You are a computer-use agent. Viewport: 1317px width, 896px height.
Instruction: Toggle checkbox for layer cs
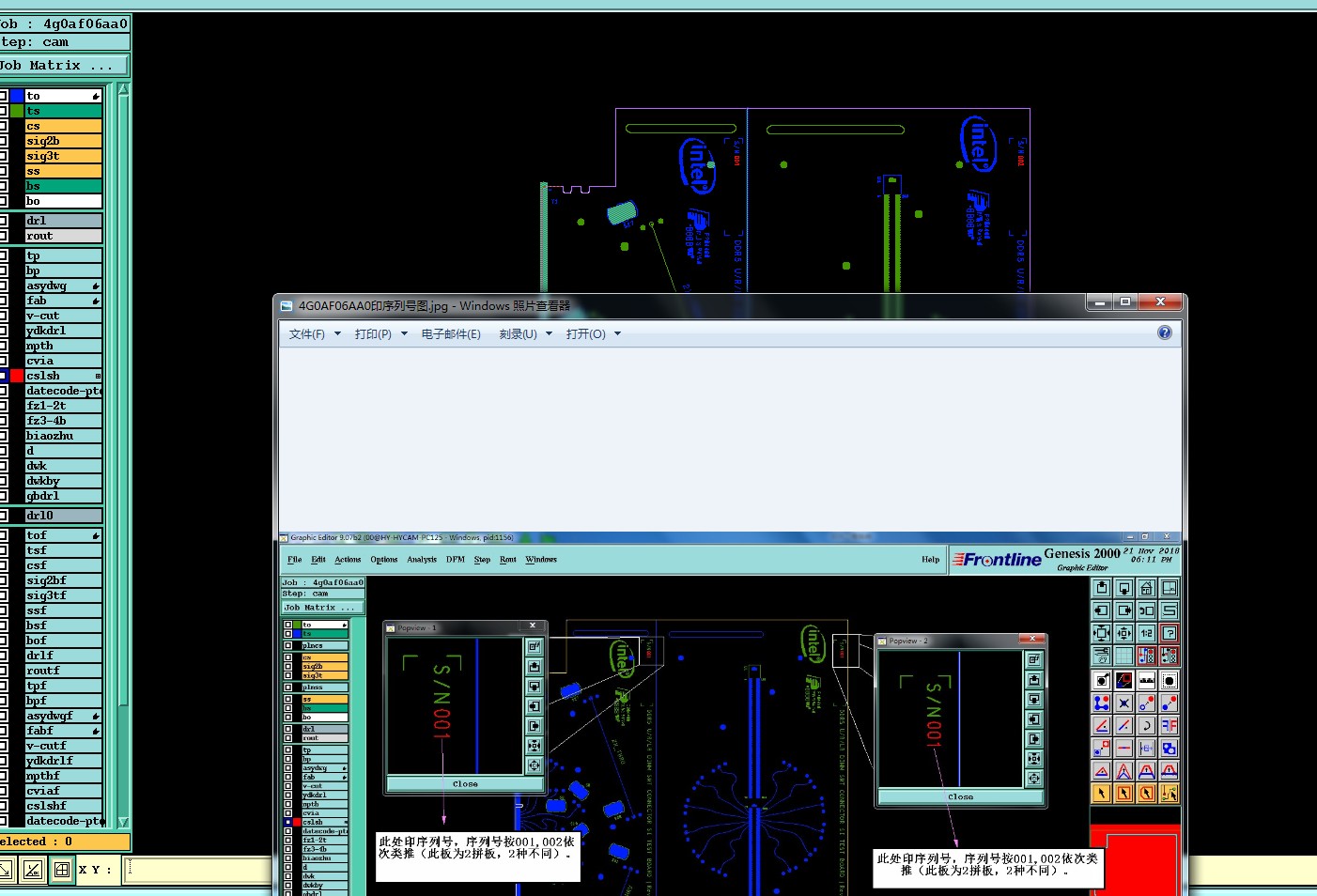click(3, 126)
